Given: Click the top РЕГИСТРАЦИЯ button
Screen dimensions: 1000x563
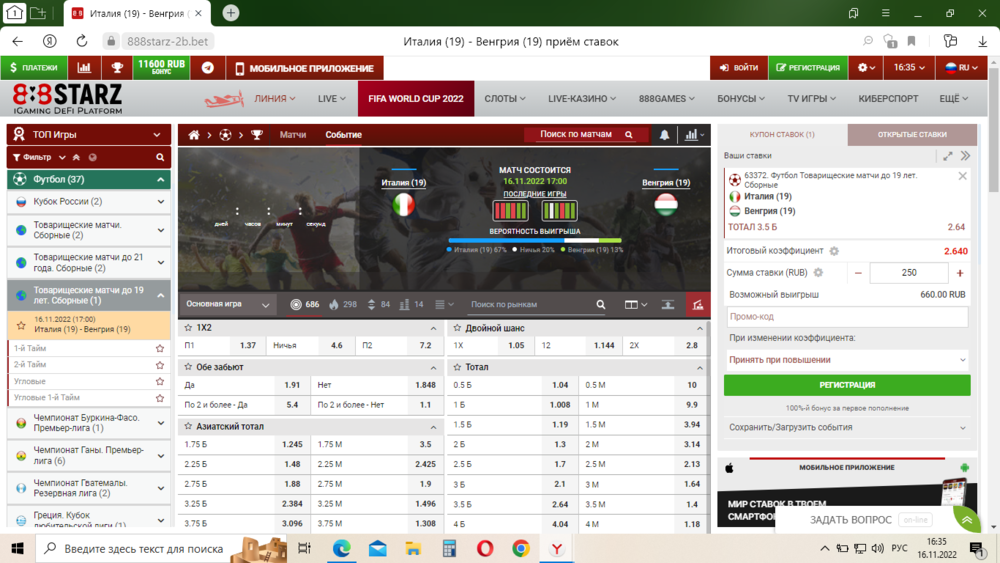Looking at the screenshot, I should pyautogui.click(x=808, y=68).
